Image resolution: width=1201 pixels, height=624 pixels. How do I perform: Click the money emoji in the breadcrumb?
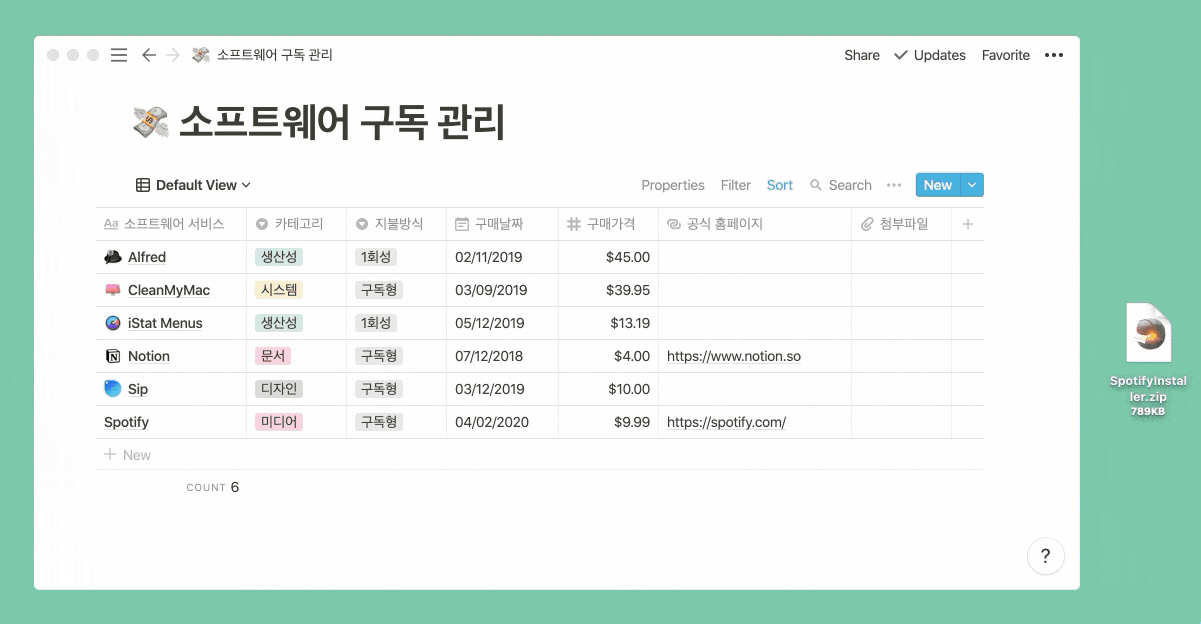pyautogui.click(x=201, y=55)
